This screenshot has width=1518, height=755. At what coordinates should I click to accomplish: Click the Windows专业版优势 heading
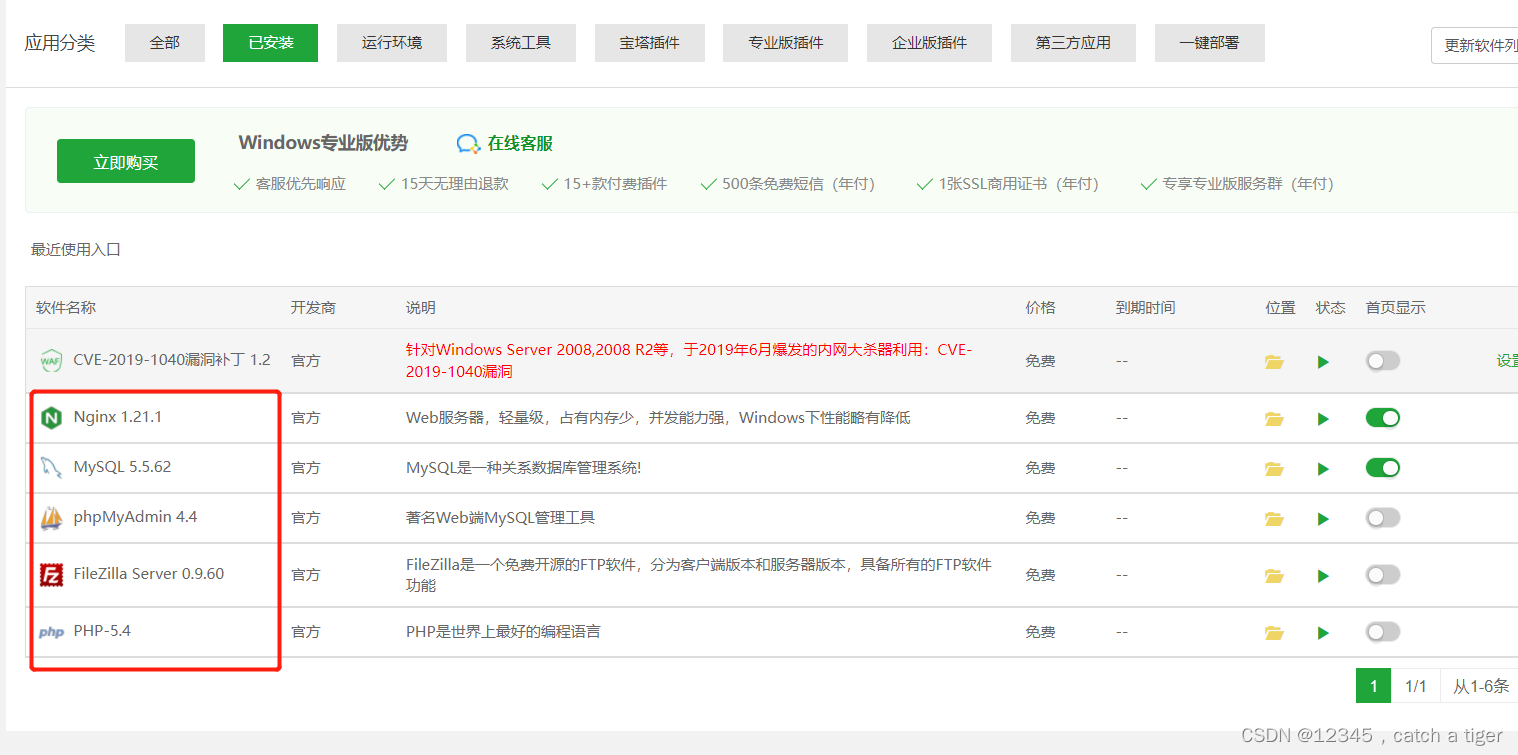coord(323,143)
